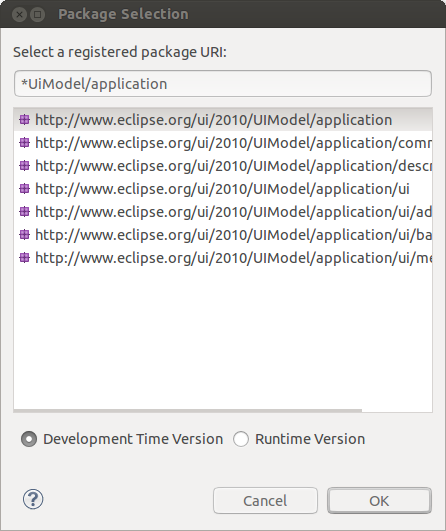Select URI ending in application/descr
The width and height of the screenshot is (446, 531).
223,166
